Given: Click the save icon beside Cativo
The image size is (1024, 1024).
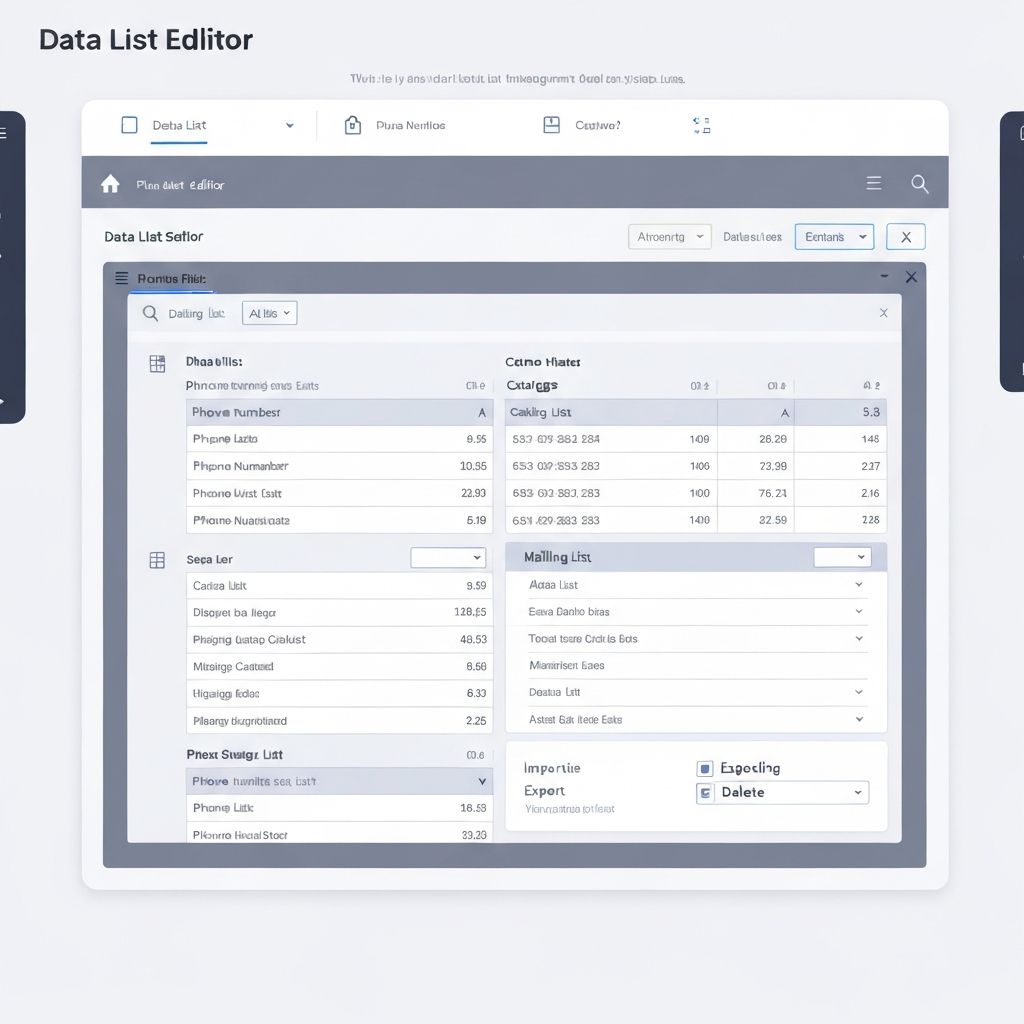Looking at the screenshot, I should [x=551, y=124].
